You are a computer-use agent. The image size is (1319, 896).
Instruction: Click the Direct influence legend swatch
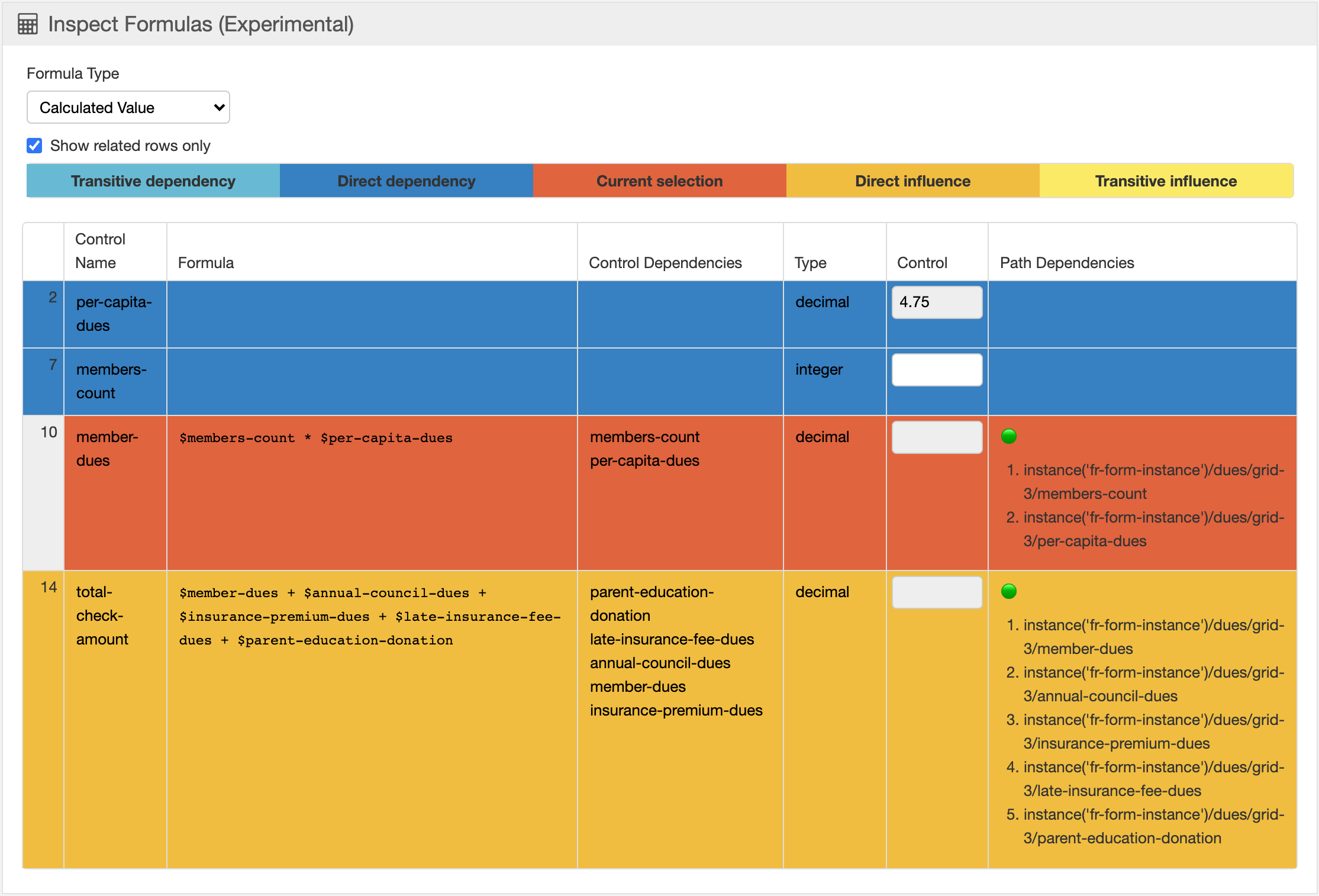pyautogui.click(x=913, y=181)
